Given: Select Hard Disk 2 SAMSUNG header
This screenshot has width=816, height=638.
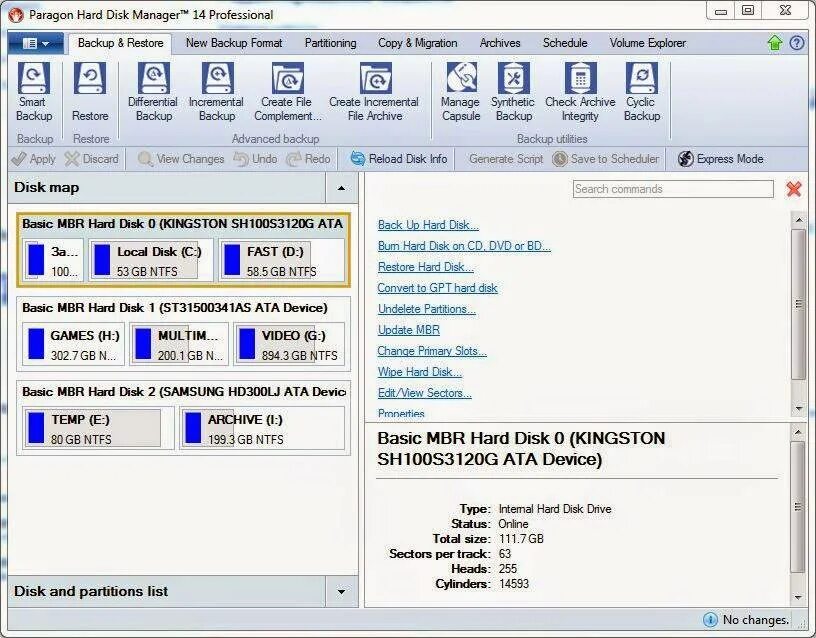Looking at the screenshot, I should (x=183, y=391).
